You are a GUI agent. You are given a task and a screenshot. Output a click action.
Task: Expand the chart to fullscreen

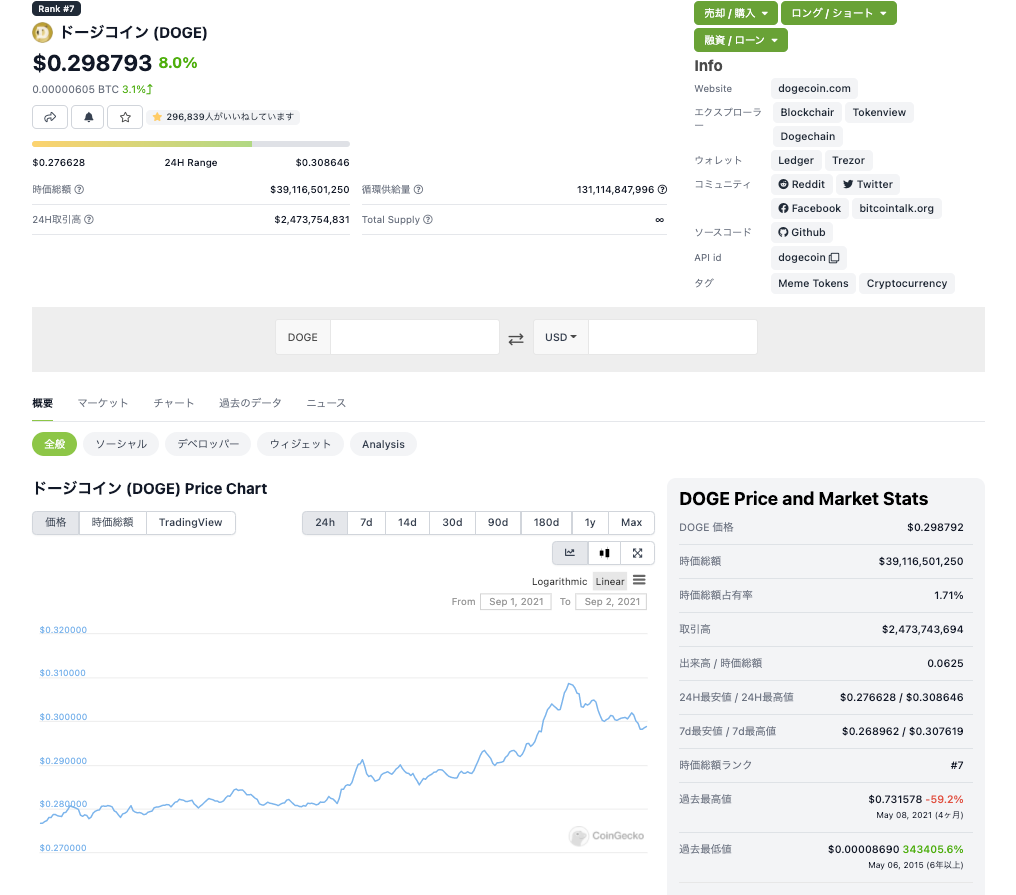click(637, 552)
